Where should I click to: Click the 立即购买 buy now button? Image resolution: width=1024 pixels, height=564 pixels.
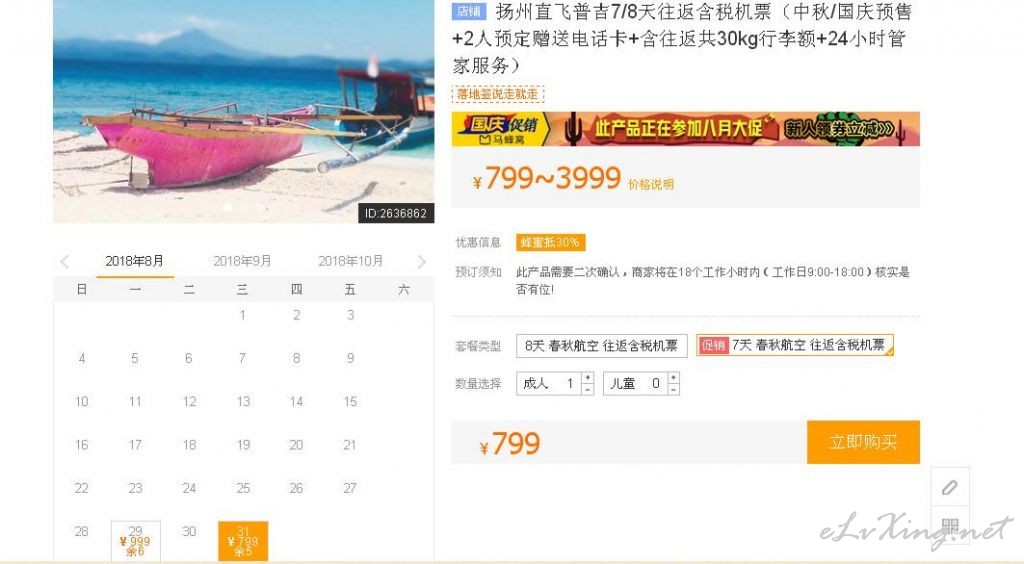point(863,442)
